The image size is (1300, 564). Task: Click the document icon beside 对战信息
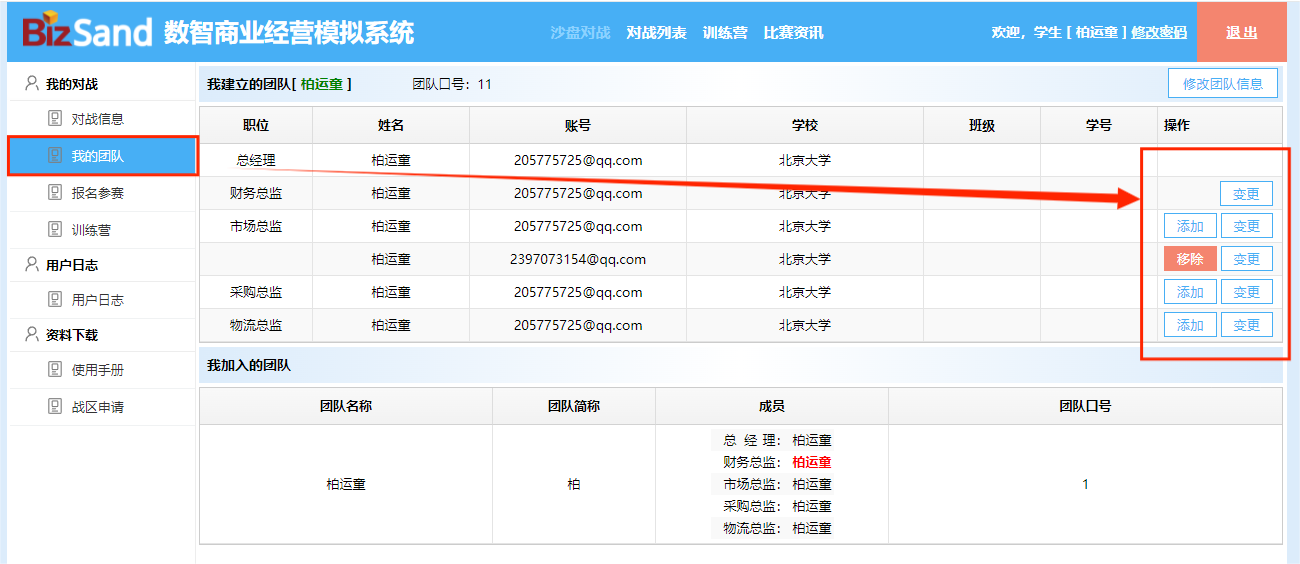(55, 119)
